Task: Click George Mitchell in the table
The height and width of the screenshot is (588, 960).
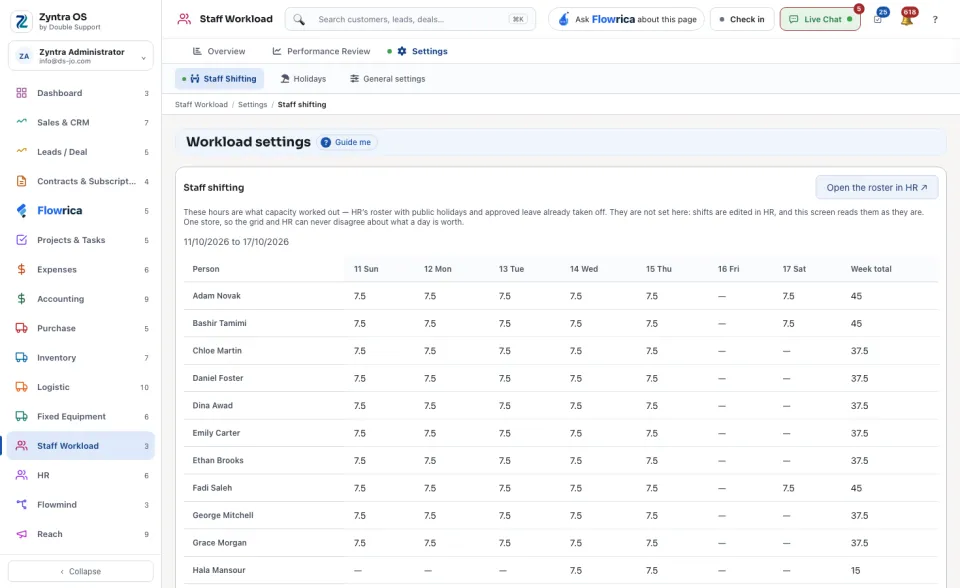Action: click(x=223, y=515)
